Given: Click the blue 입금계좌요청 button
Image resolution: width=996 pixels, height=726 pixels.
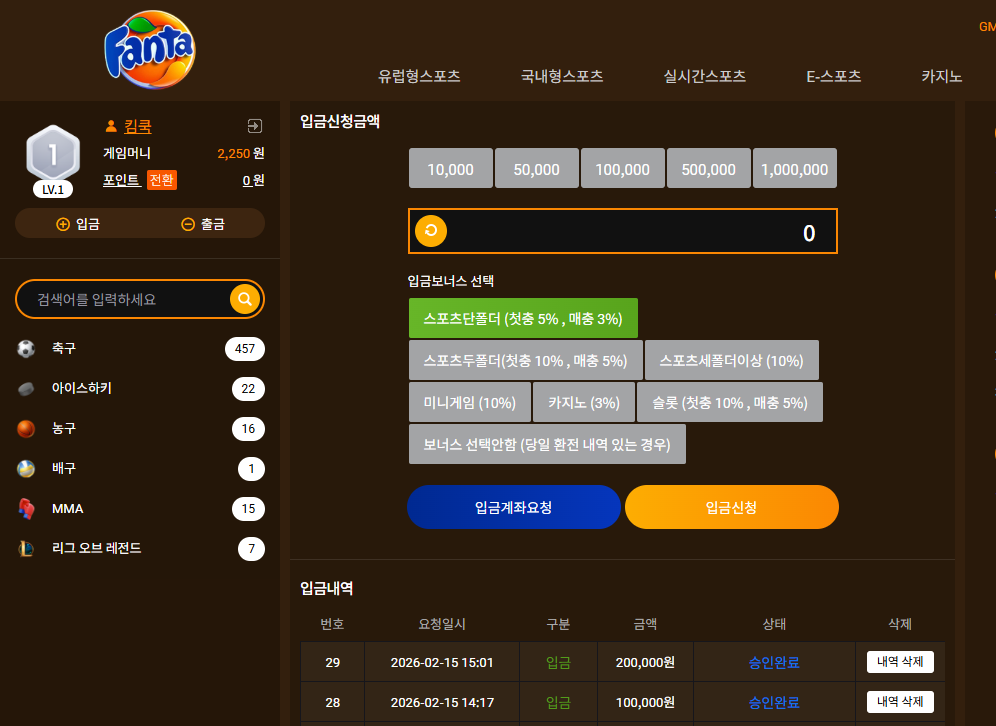Looking at the screenshot, I should pyautogui.click(x=514, y=507).
